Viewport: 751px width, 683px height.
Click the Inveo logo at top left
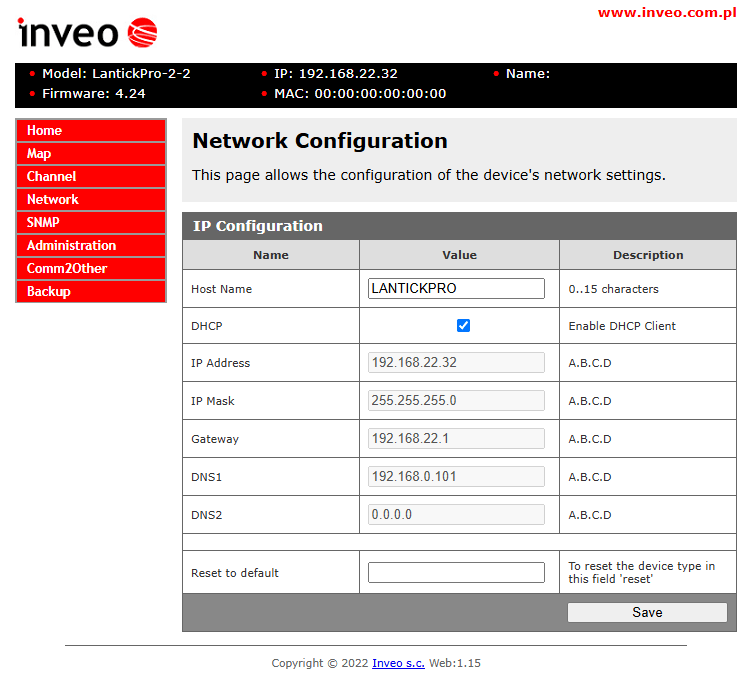pyautogui.click(x=87, y=33)
